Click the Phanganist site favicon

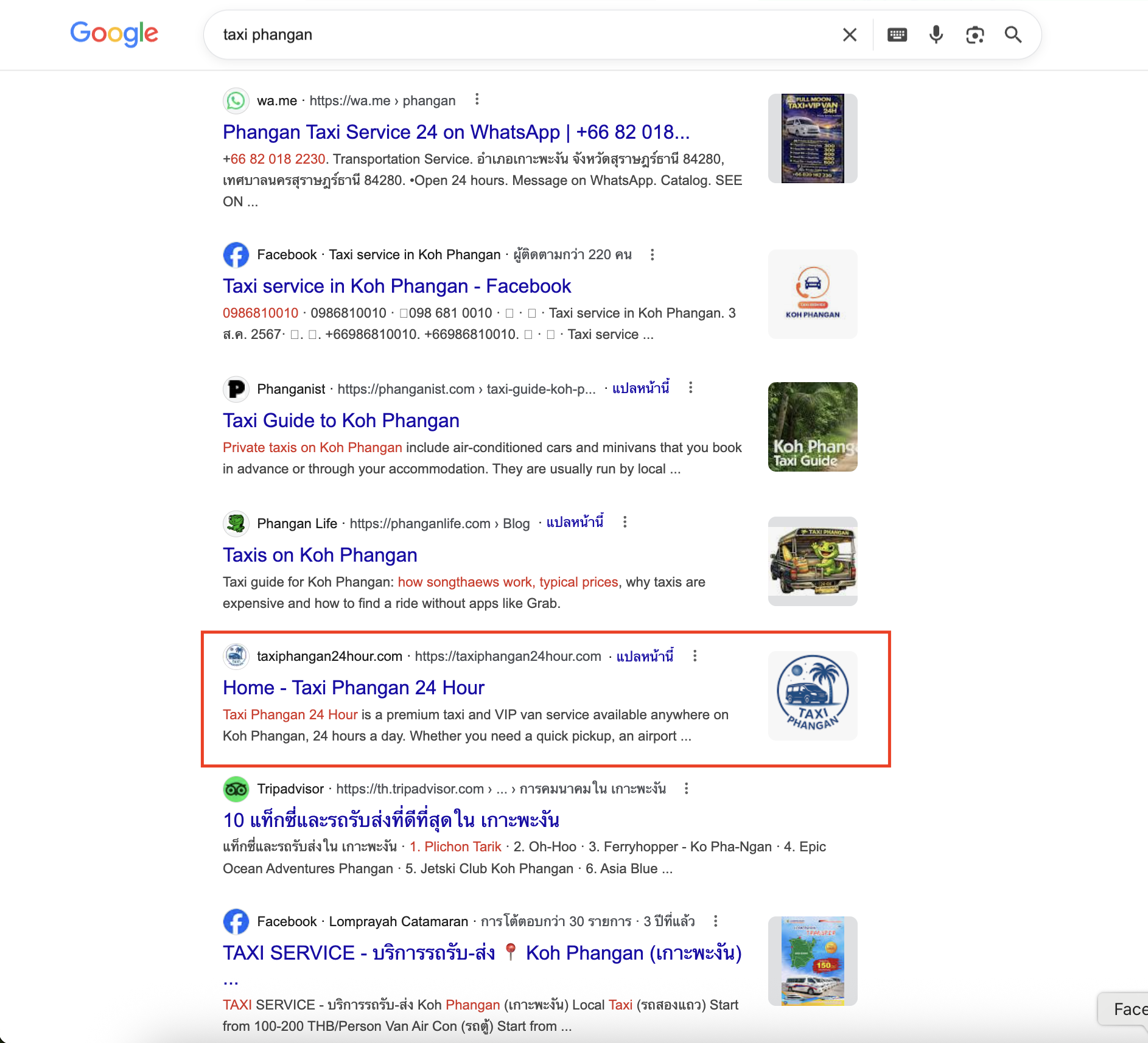coord(236,389)
